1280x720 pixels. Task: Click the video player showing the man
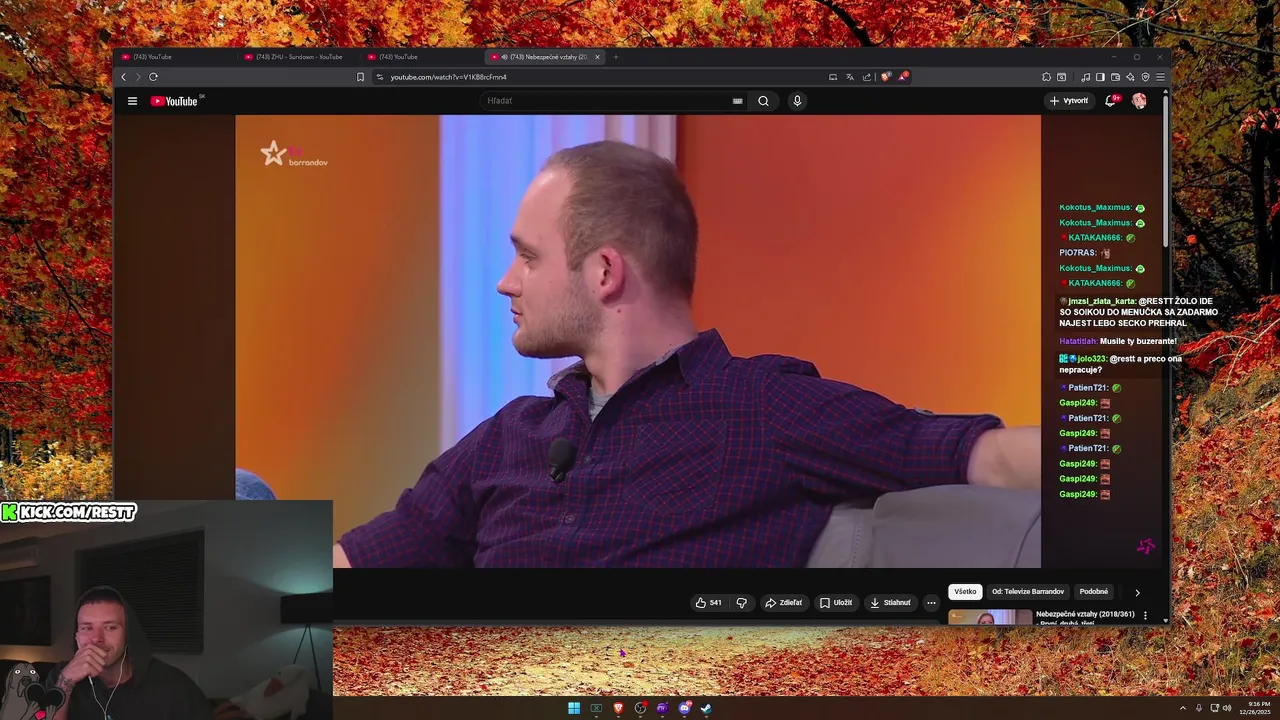point(638,341)
